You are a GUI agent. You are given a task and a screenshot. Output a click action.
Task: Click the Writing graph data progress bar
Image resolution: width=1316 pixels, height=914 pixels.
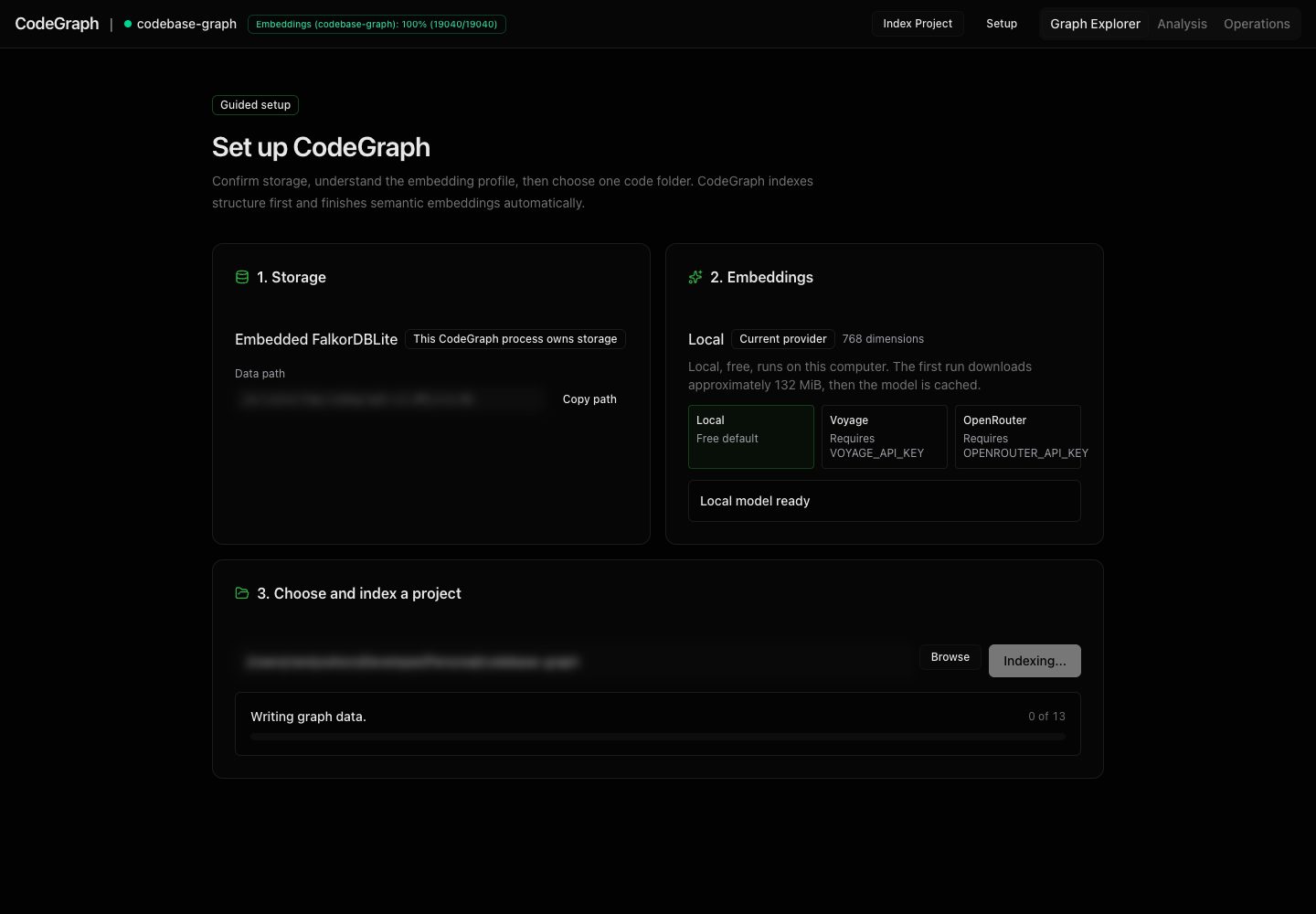[x=658, y=736]
